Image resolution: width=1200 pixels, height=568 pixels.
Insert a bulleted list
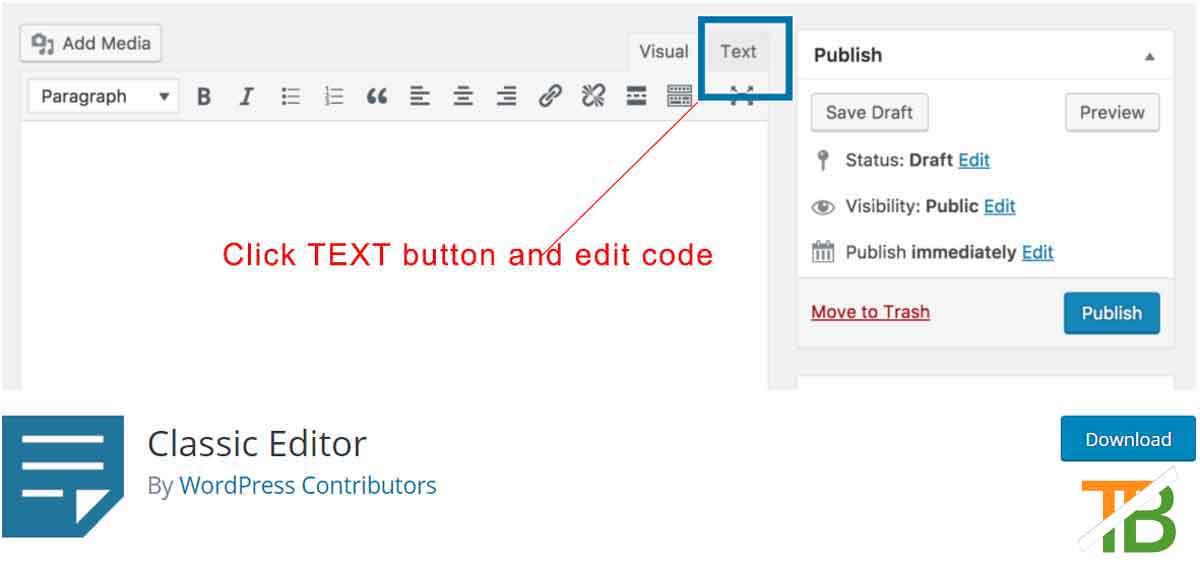point(290,97)
